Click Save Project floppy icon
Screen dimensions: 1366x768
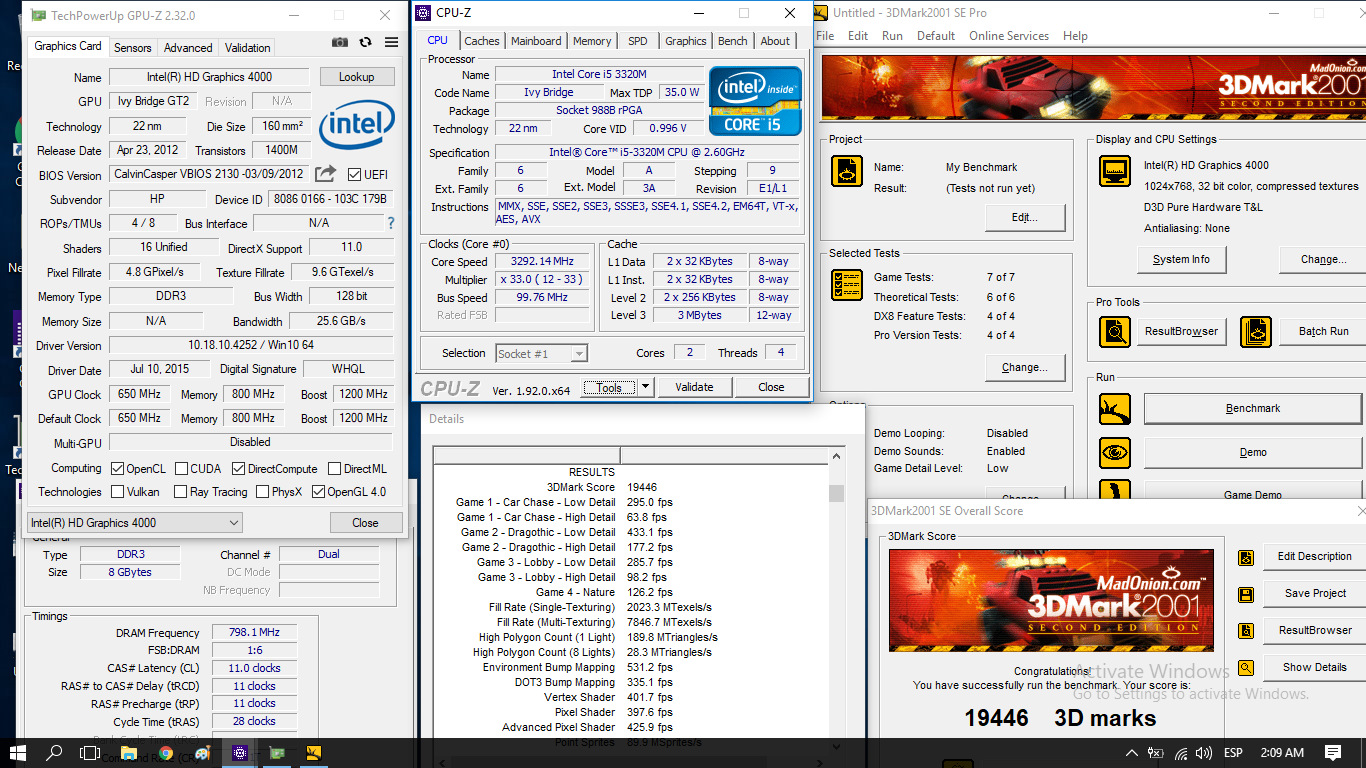tap(1245, 594)
